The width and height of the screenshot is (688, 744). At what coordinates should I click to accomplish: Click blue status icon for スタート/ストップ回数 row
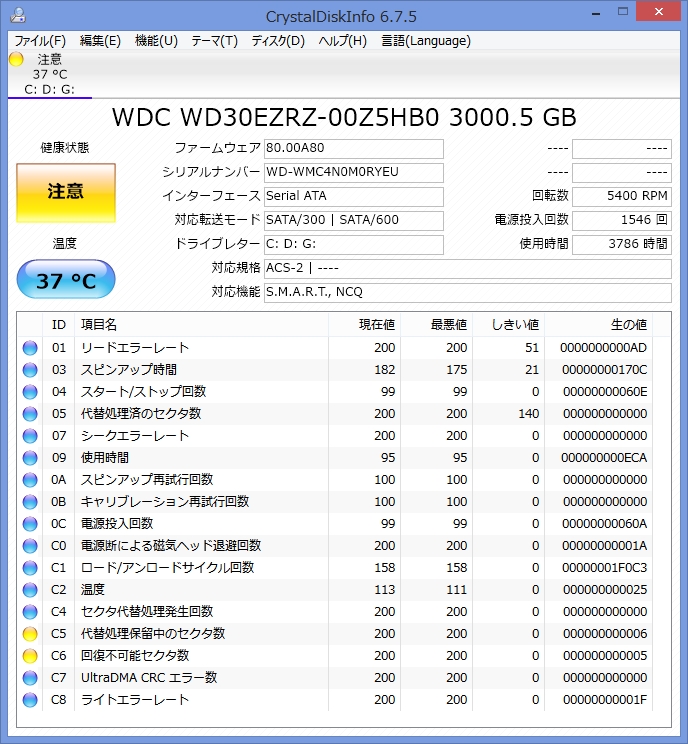pos(30,392)
